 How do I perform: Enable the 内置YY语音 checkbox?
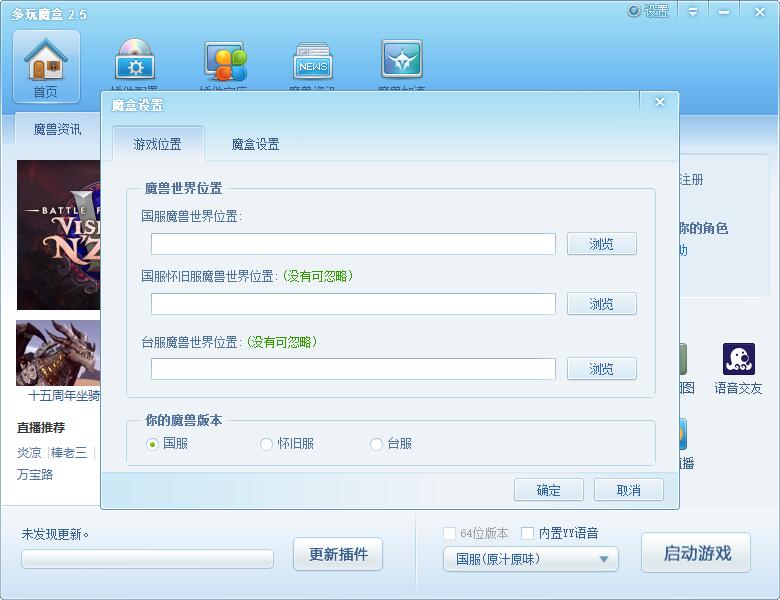click(528, 534)
